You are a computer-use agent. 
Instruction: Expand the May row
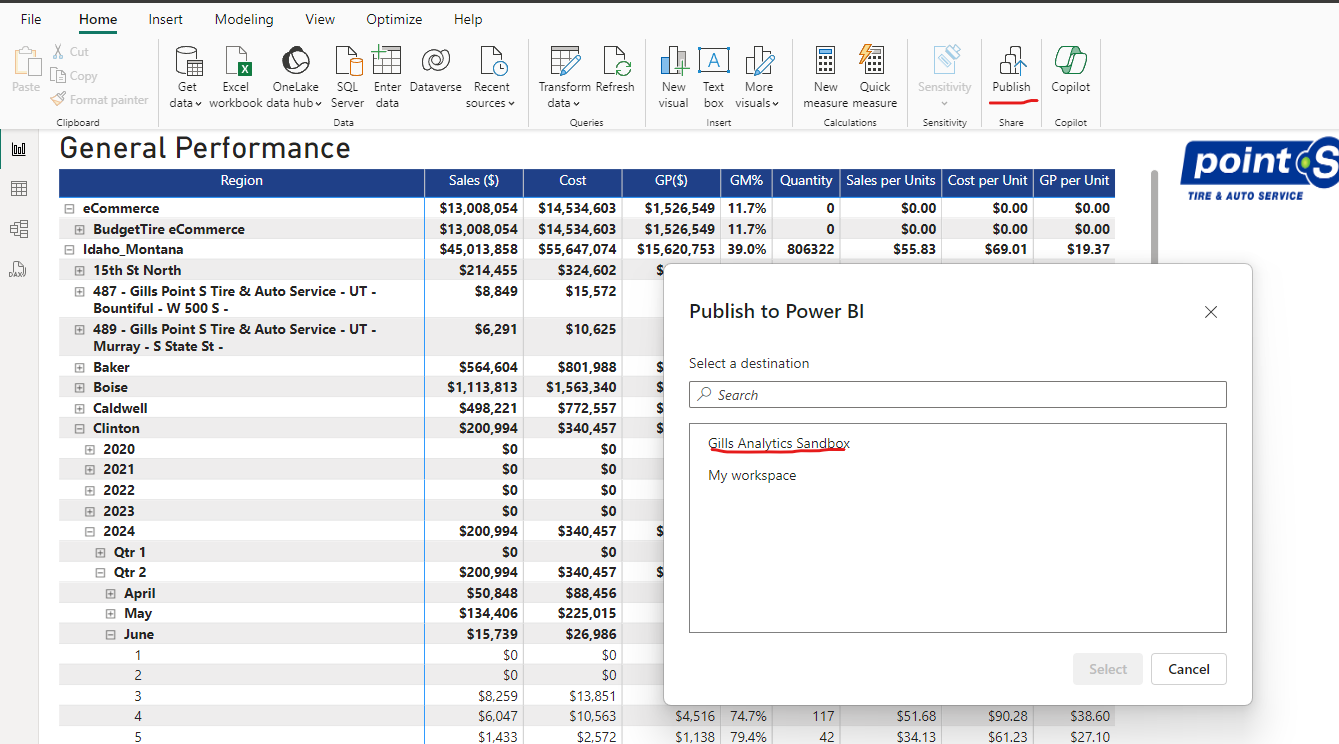(111, 614)
